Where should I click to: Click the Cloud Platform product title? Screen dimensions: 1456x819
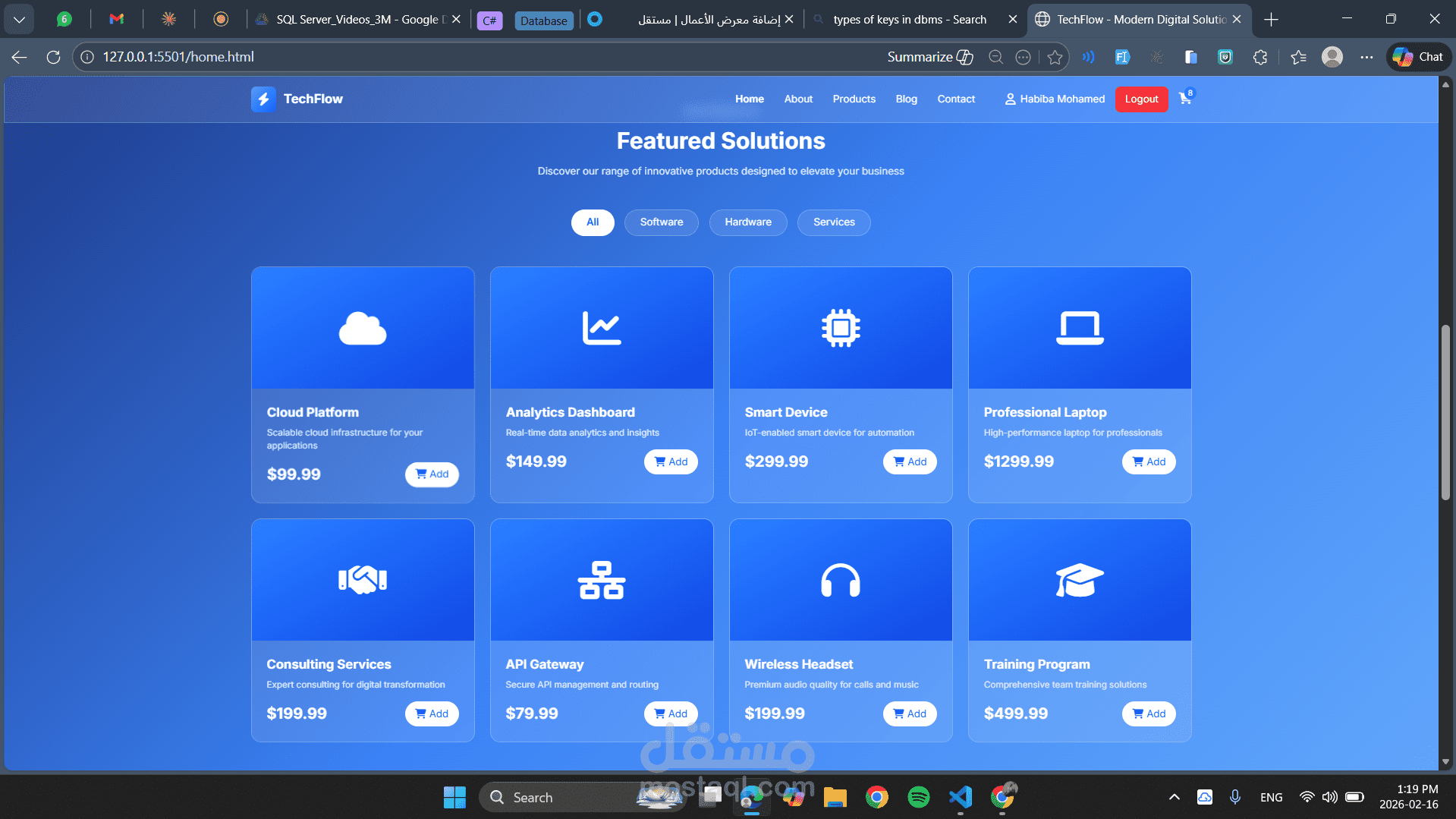pyautogui.click(x=313, y=412)
